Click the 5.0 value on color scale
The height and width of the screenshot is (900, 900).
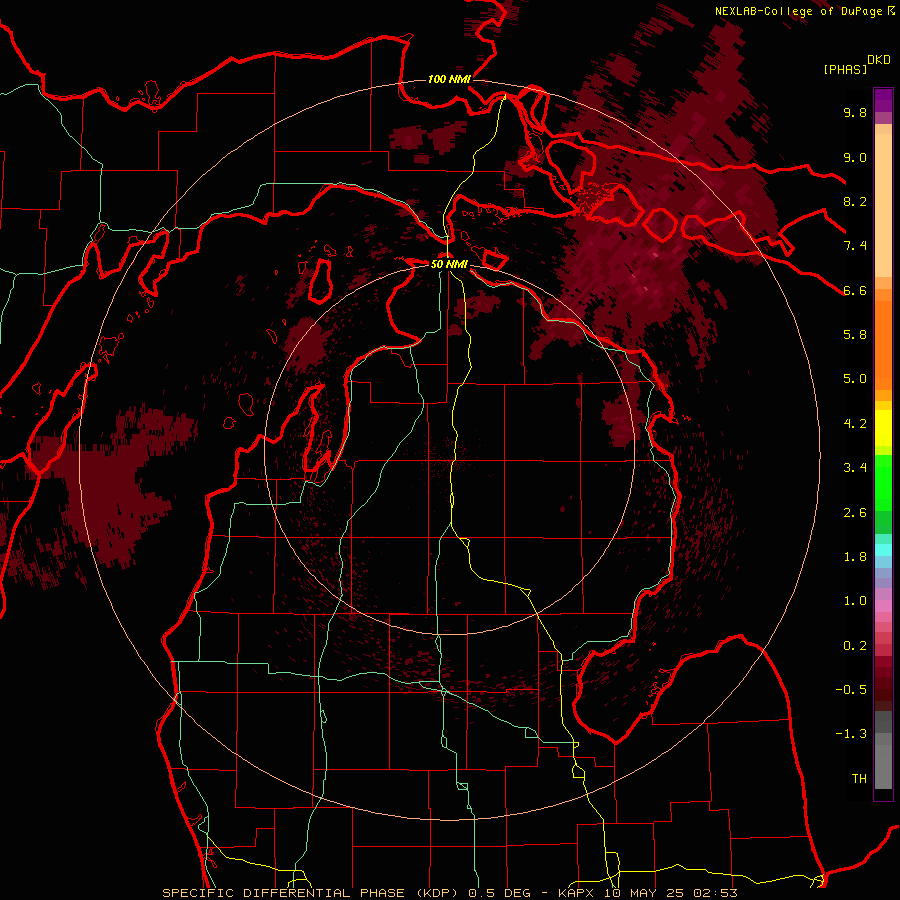click(x=855, y=379)
